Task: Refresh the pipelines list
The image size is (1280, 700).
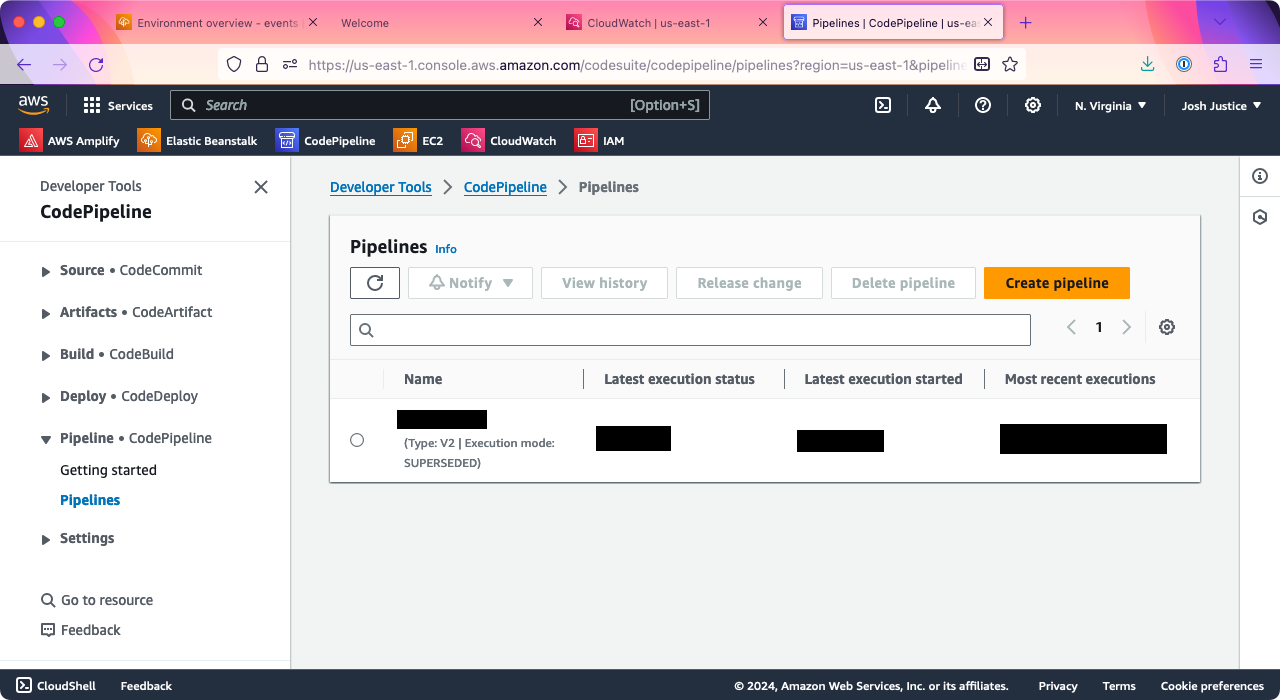Action: (375, 283)
